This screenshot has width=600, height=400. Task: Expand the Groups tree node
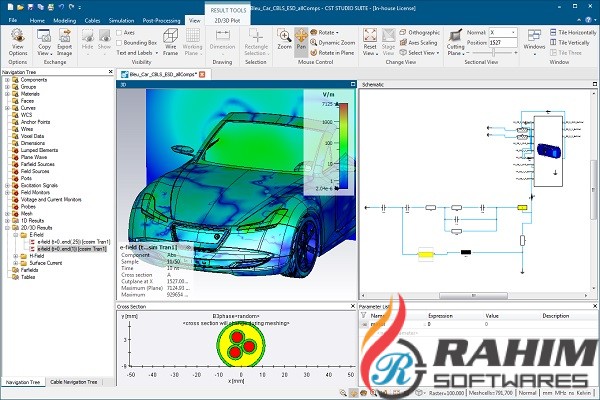coord(7,87)
